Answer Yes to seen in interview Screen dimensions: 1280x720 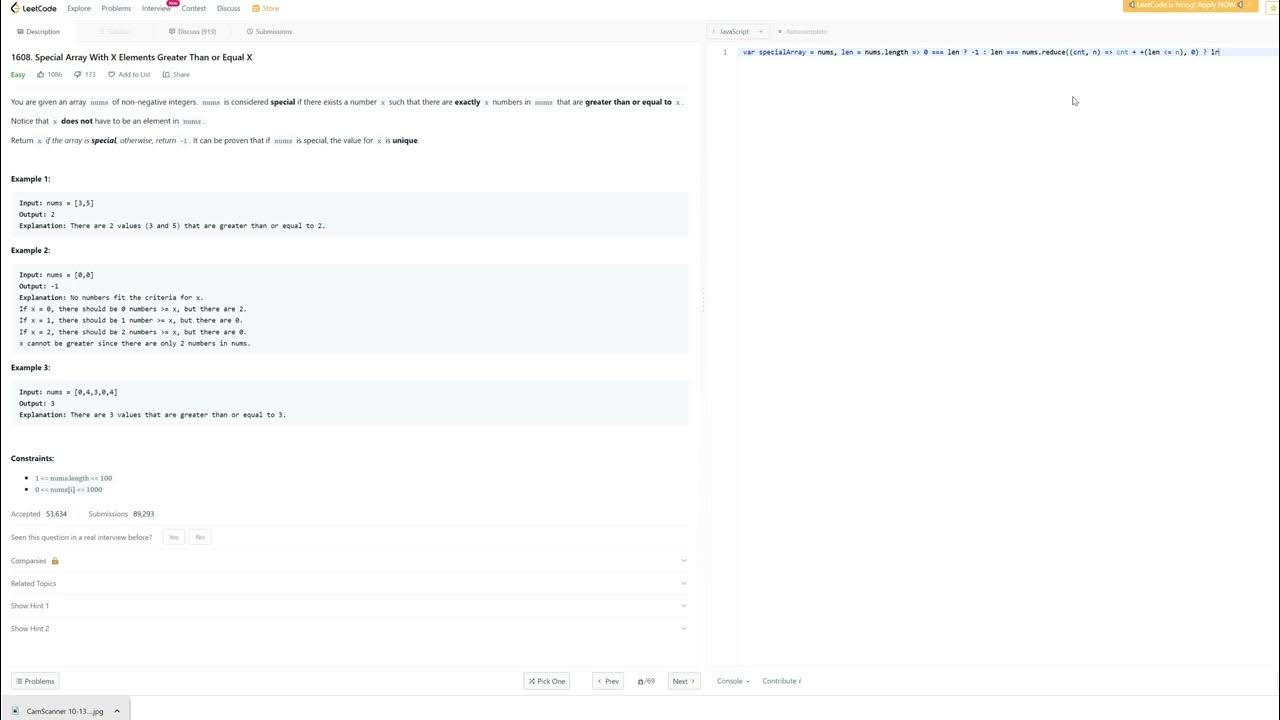[174, 537]
